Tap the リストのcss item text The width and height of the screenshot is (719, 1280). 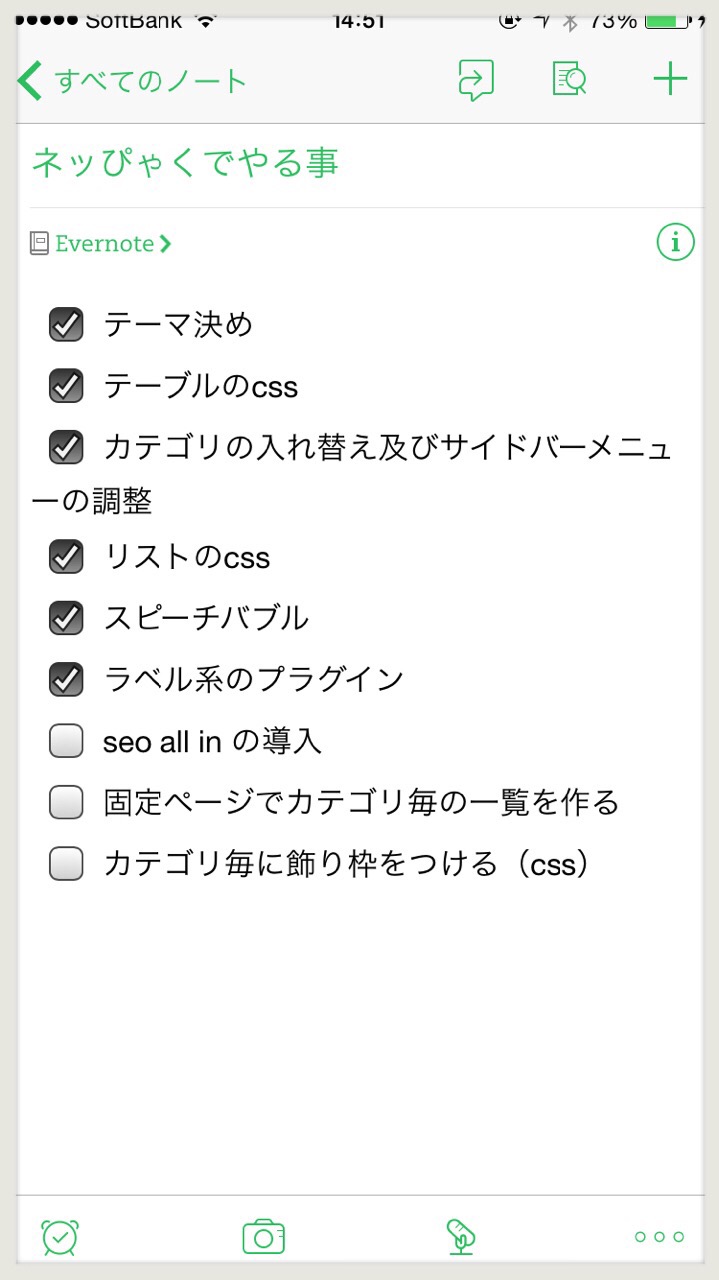[187, 557]
